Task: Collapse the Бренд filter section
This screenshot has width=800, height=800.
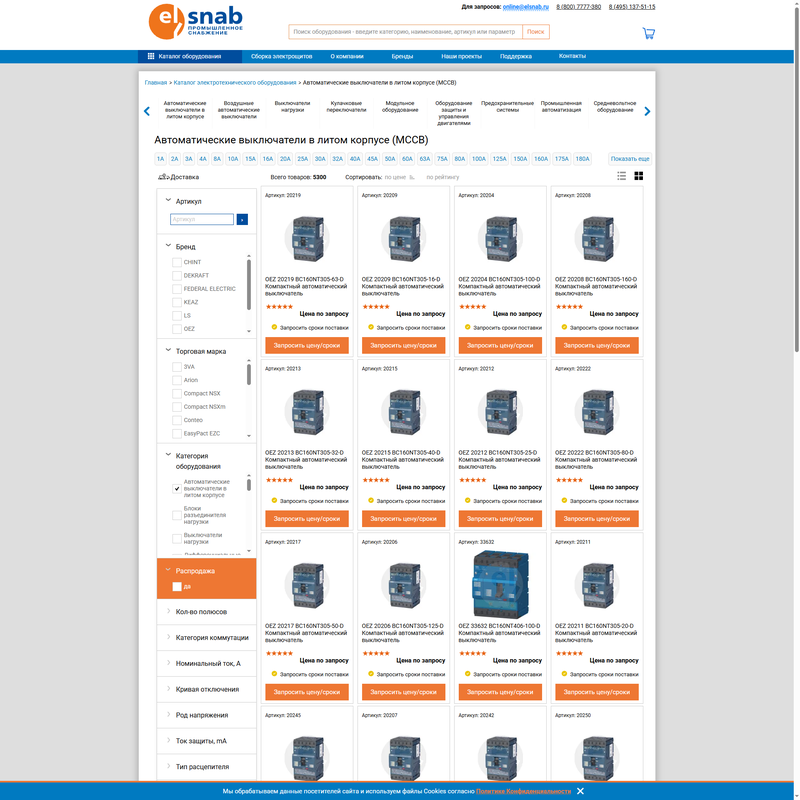Action: (x=168, y=246)
